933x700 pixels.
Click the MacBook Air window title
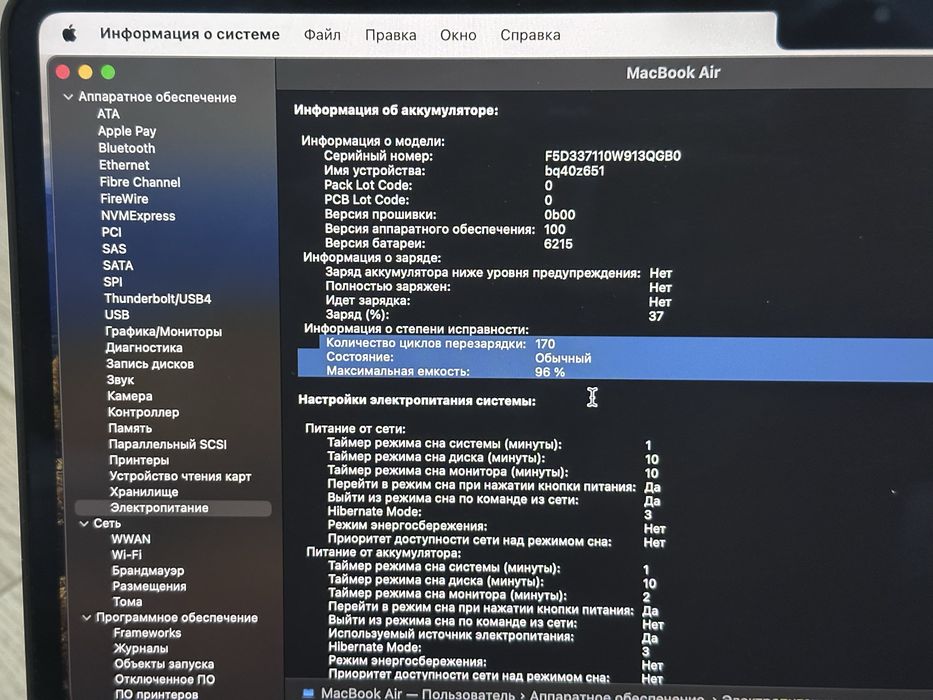point(673,73)
